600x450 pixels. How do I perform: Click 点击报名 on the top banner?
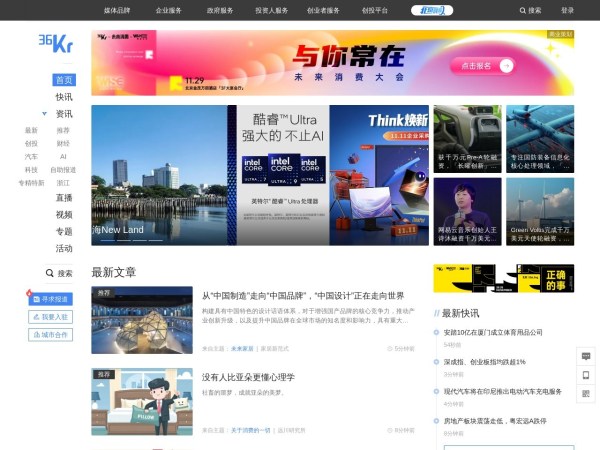pyautogui.click(x=484, y=66)
